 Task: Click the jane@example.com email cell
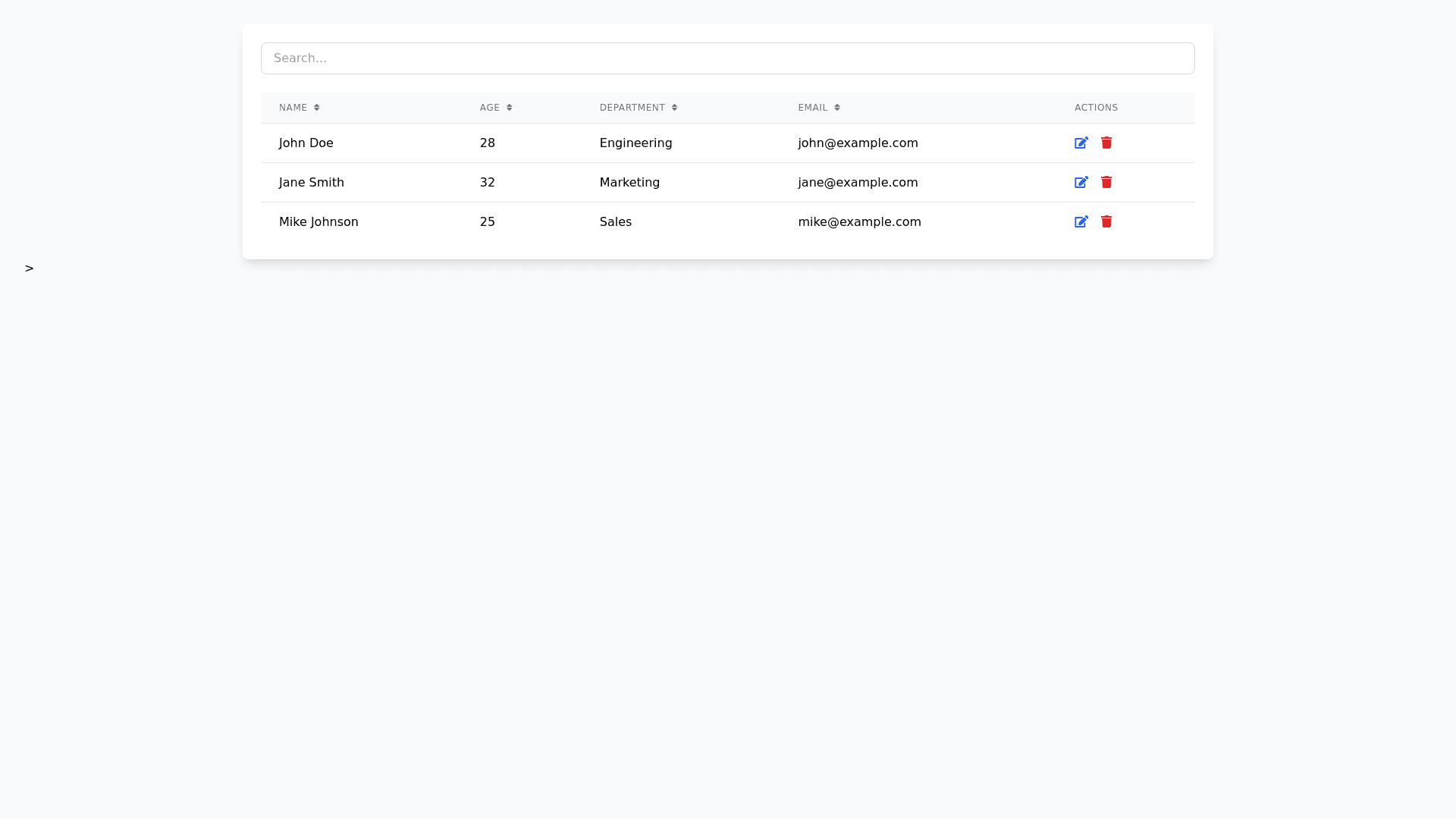tap(858, 183)
